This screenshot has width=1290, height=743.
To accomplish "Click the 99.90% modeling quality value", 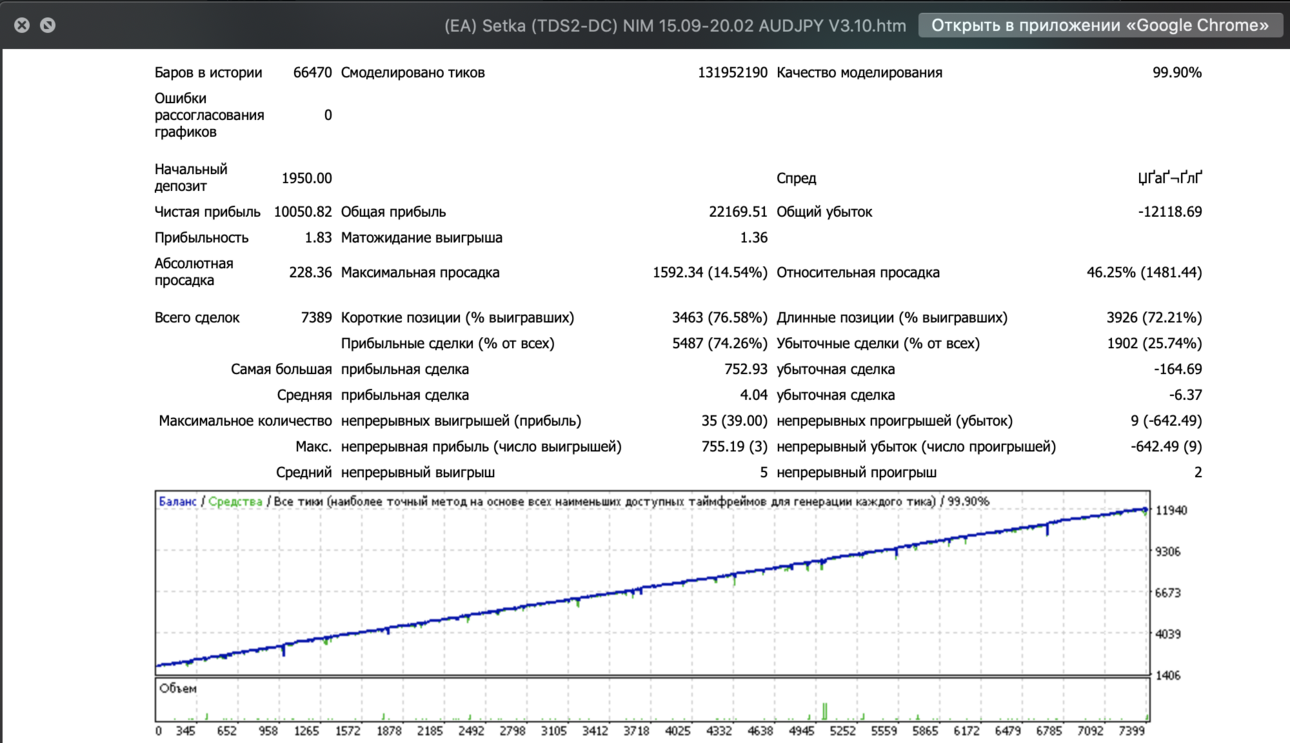I will point(1177,72).
